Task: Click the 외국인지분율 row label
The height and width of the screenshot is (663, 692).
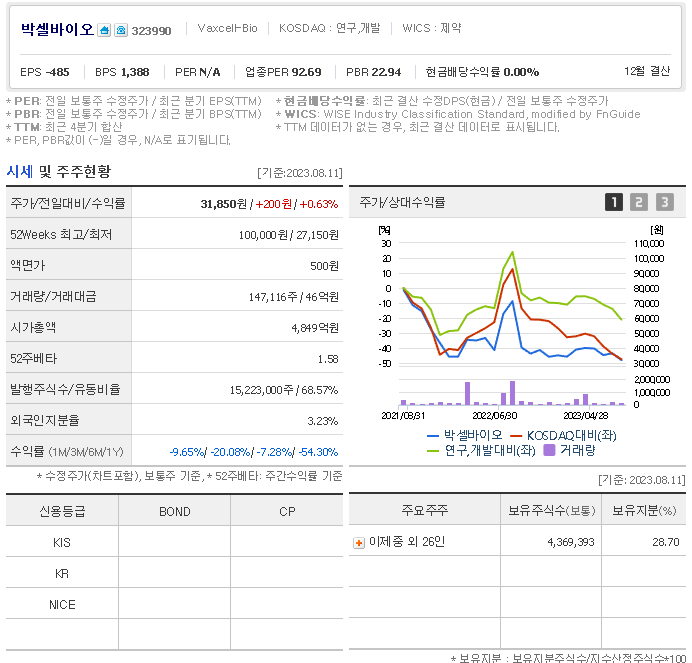Action: (45, 420)
